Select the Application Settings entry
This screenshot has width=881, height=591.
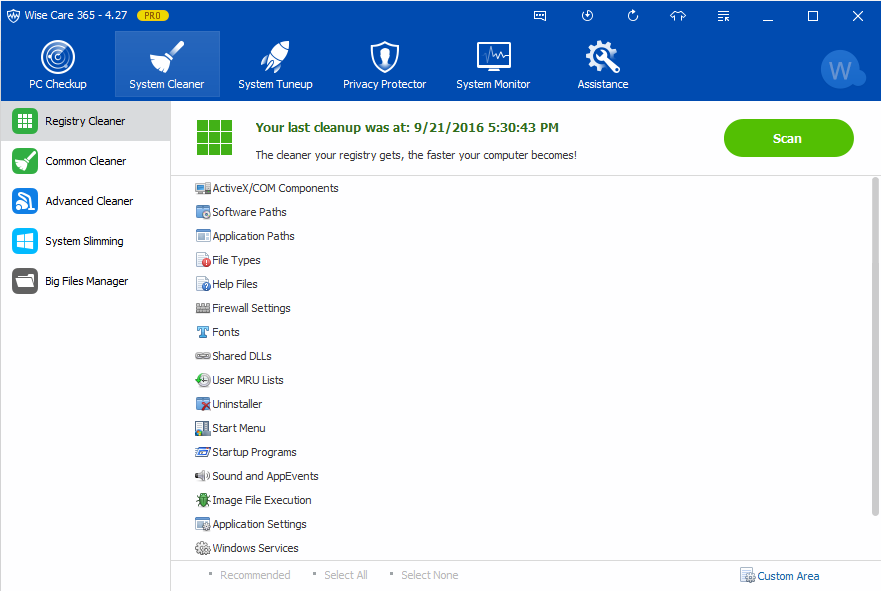coord(260,524)
